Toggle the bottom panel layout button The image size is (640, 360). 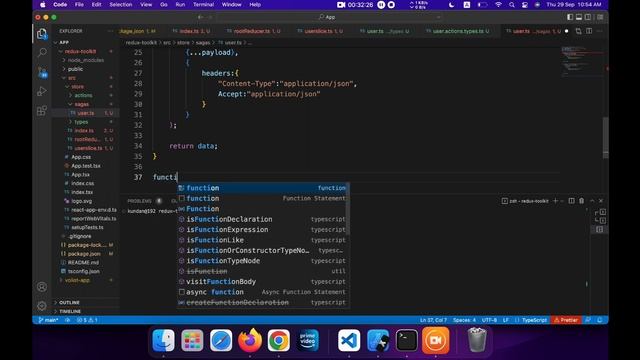coord(579,17)
